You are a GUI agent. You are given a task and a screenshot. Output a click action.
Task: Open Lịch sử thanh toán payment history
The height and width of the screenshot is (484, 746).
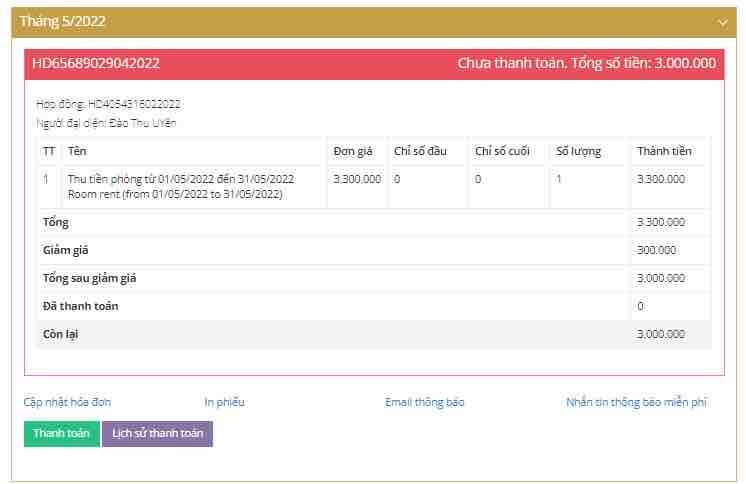157,434
